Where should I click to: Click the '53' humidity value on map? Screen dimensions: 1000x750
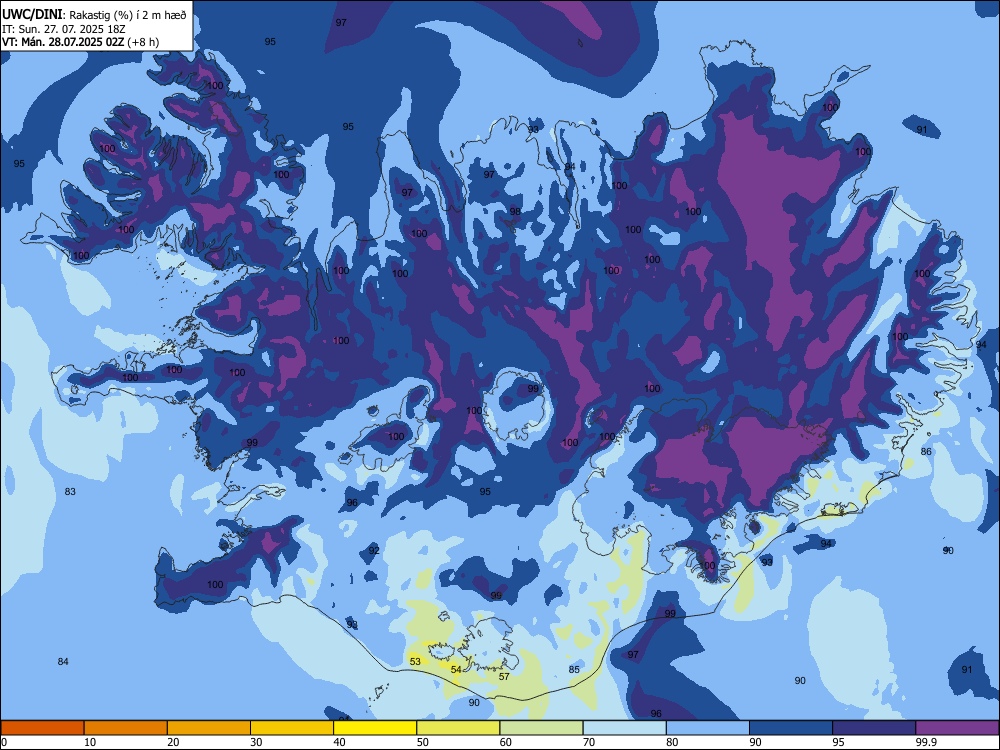(415, 661)
